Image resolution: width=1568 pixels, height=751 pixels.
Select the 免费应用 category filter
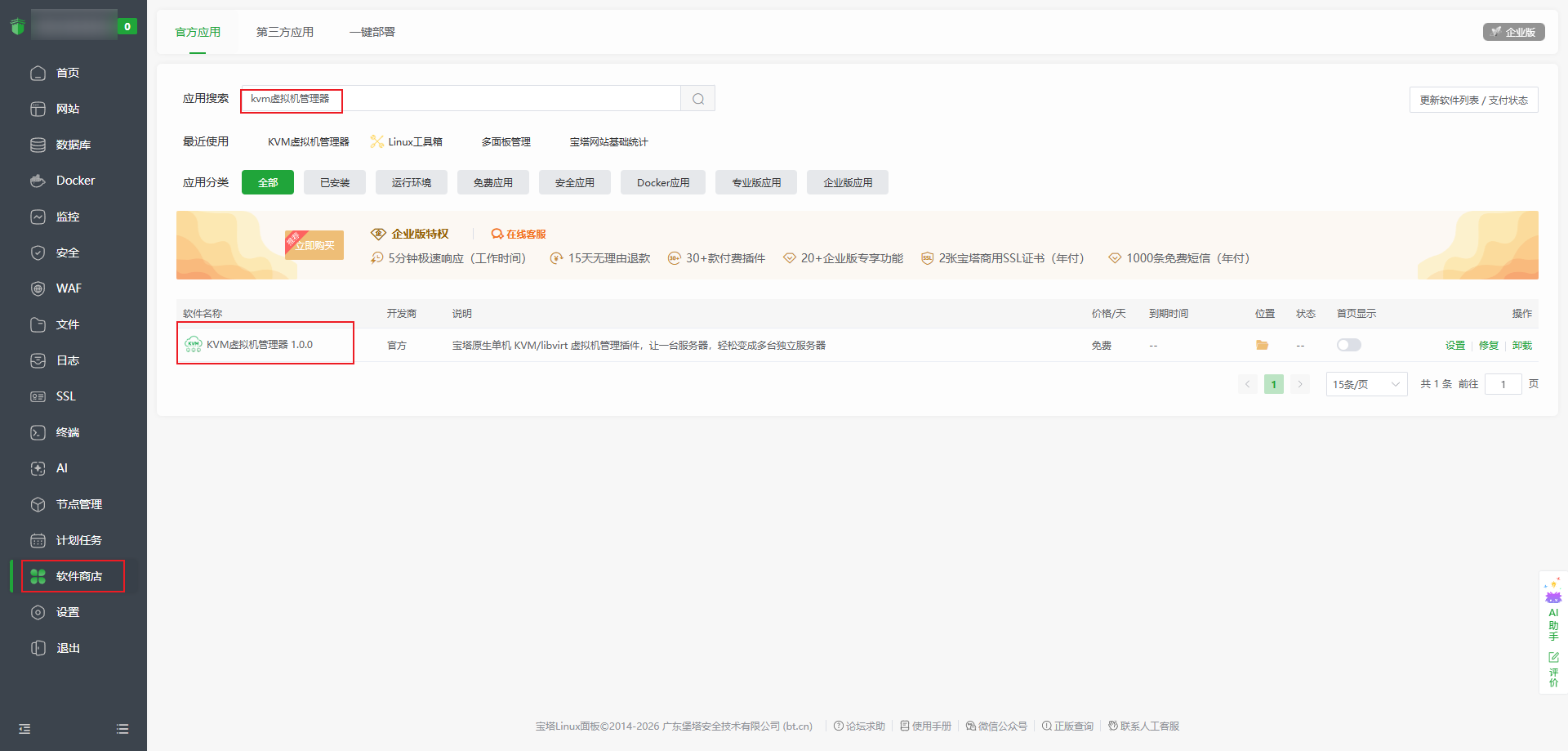(x=493, y=182)
